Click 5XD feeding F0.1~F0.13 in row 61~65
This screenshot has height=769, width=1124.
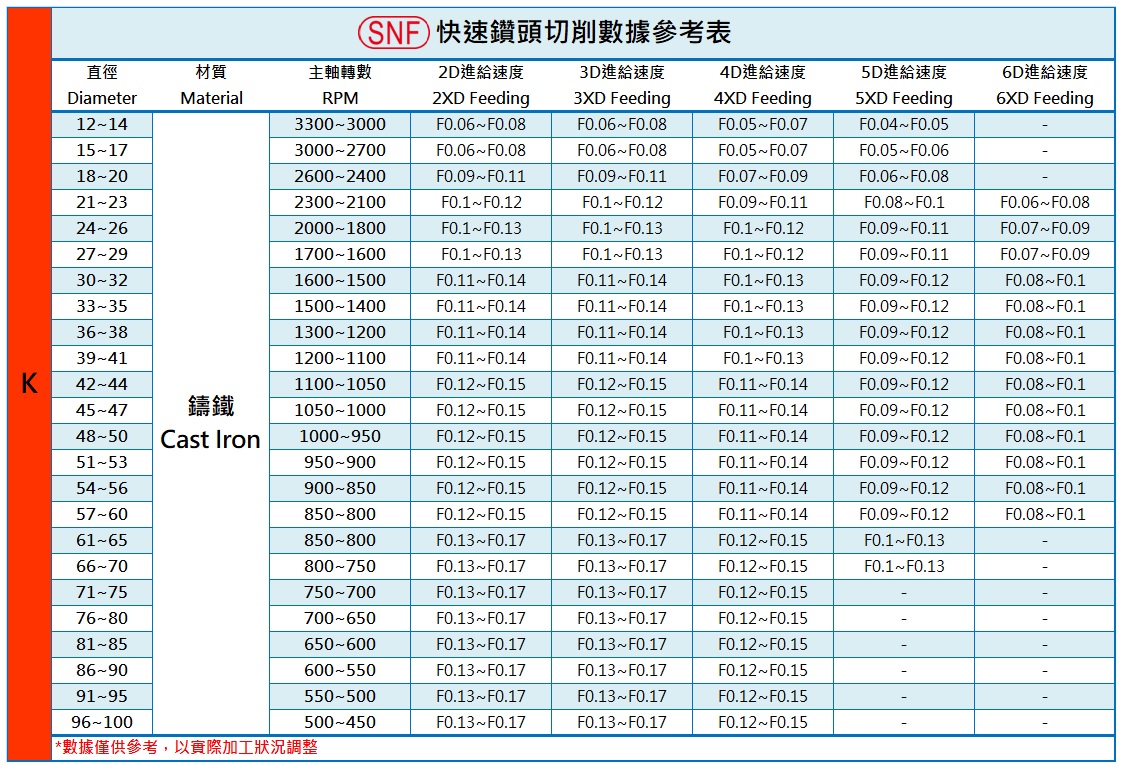(x=904, y=540)
